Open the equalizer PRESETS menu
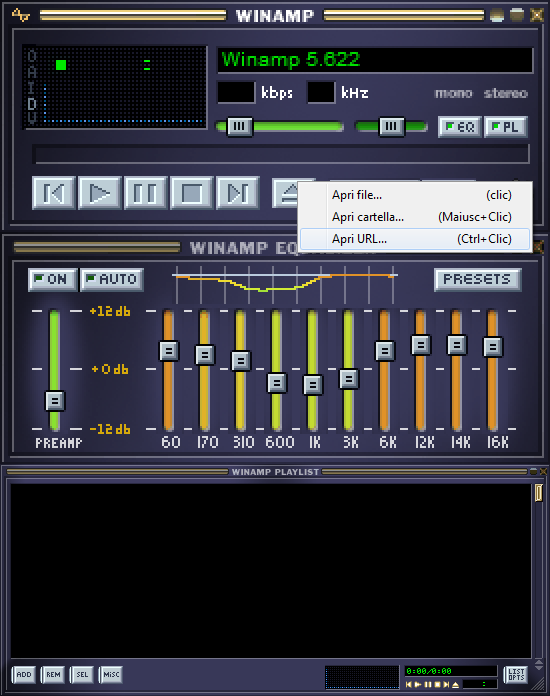 [477, 280]
